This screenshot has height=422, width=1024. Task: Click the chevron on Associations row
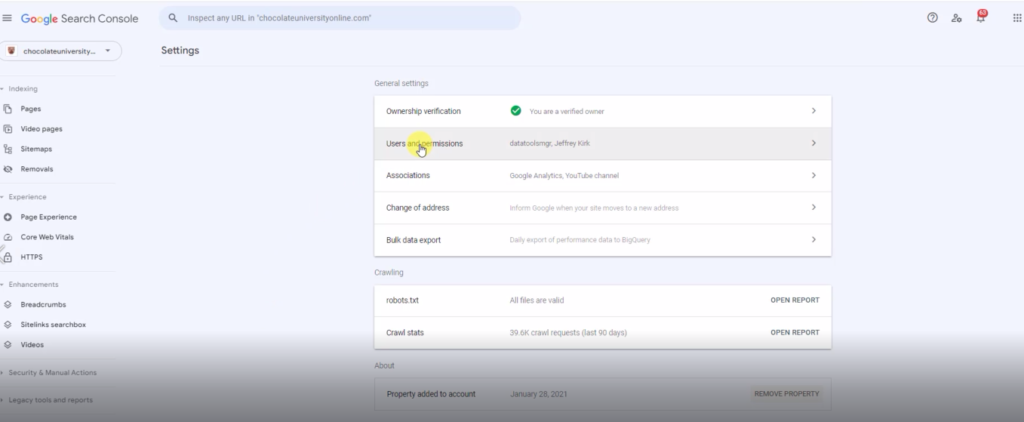click(814, 175)
